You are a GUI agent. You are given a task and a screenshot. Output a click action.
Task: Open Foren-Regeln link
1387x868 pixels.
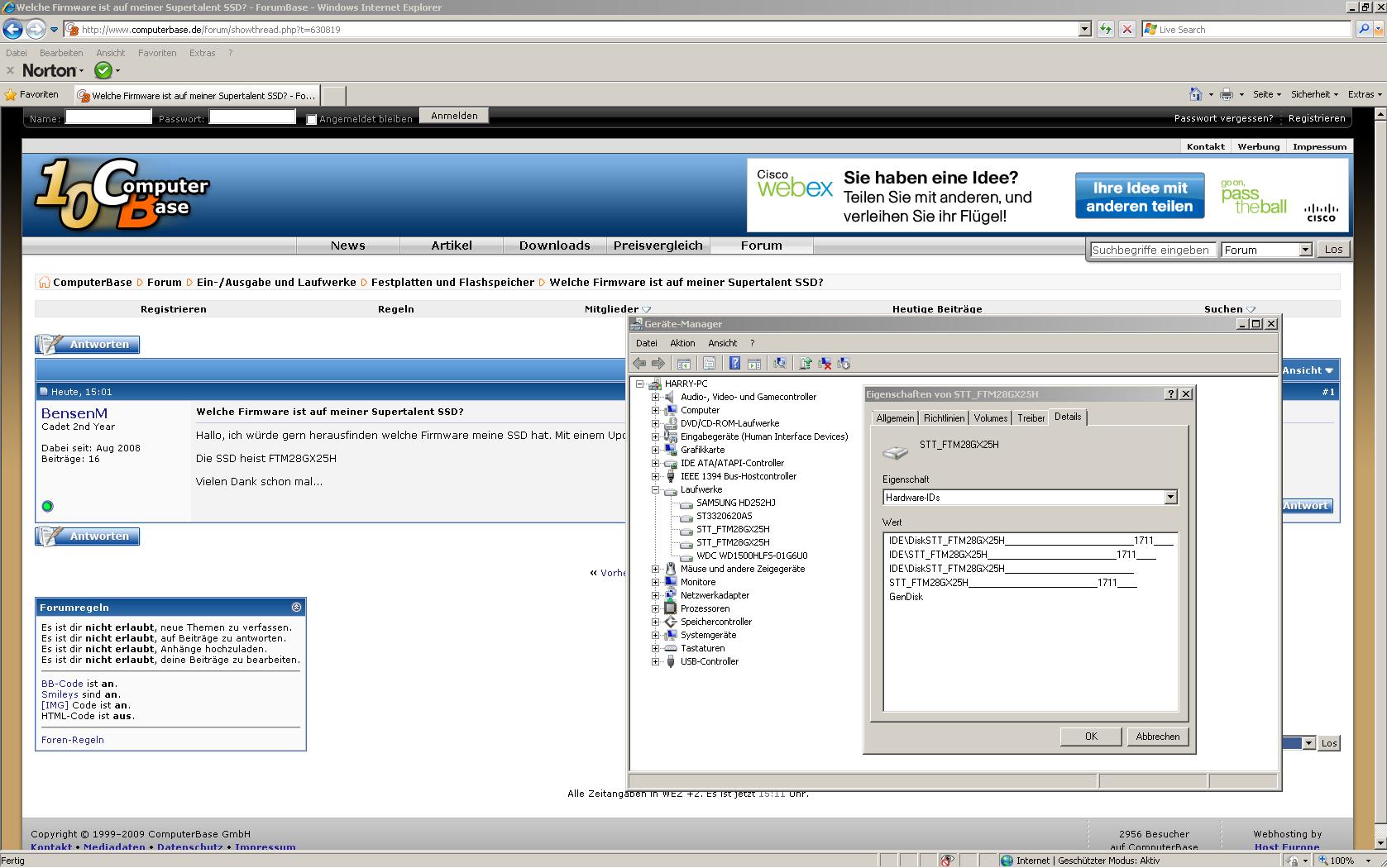click(x=73, y=740)
